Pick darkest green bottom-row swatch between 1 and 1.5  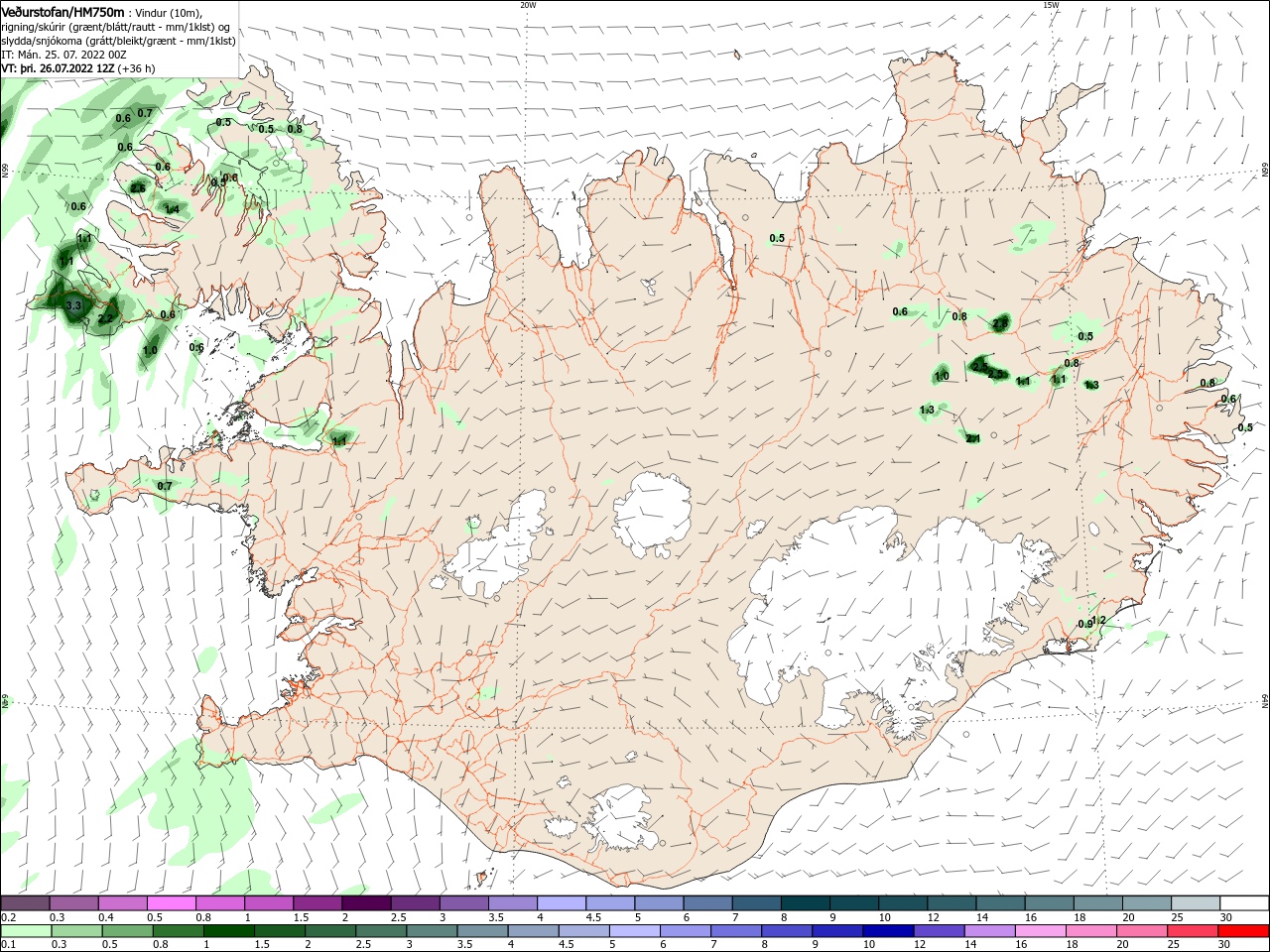[228, 931]
